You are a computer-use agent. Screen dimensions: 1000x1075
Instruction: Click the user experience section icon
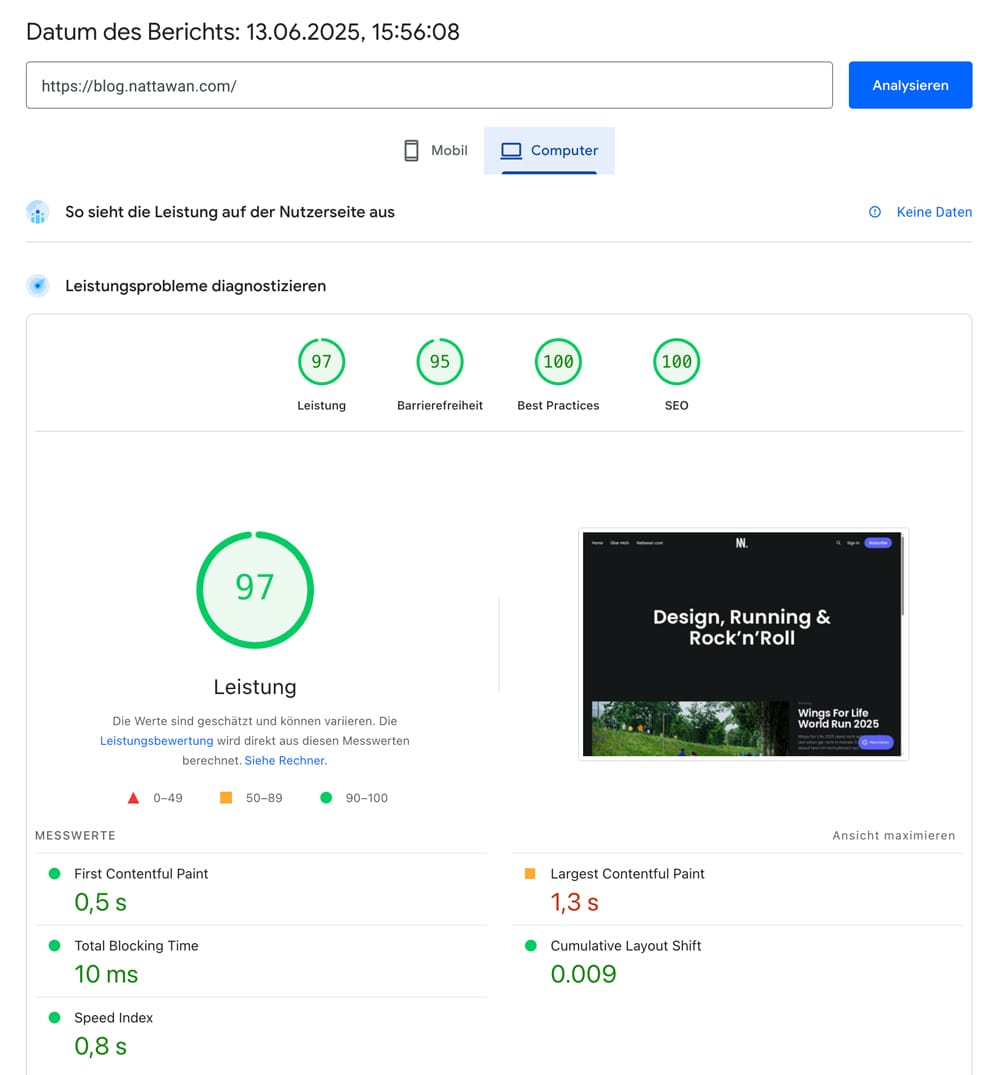coord(38,212)
